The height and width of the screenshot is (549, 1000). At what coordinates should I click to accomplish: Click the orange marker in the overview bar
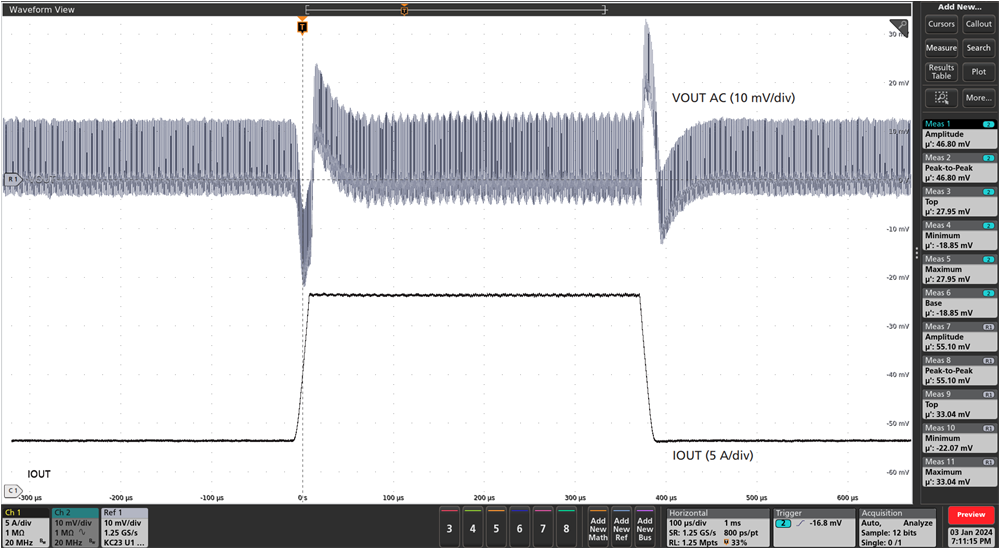coord(404,10)
